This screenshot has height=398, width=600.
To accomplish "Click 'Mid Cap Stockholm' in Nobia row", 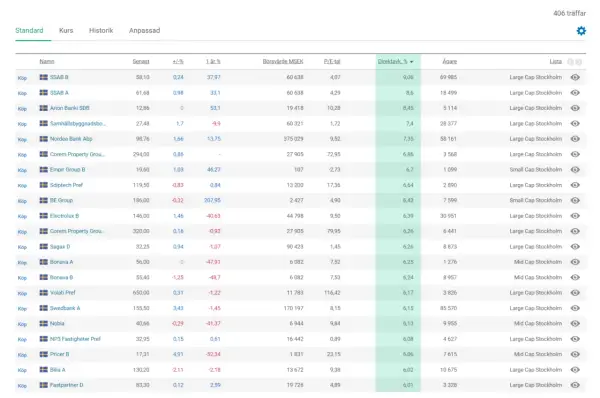I will pyautogui.click(x=538, y=323).
